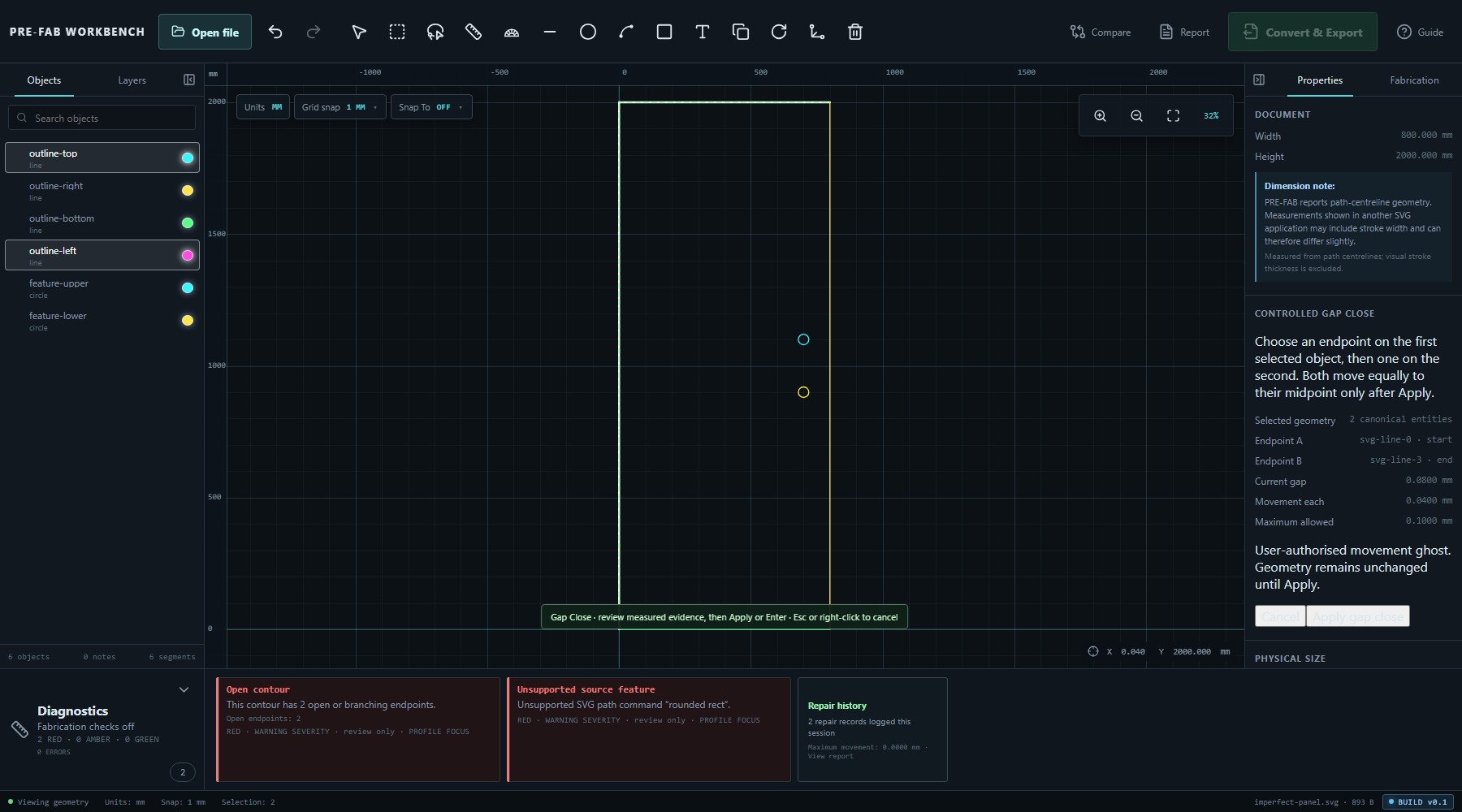Click the duplicate copy icon
The height and width of the screenshot is (812, 1462).
point(741,32)
